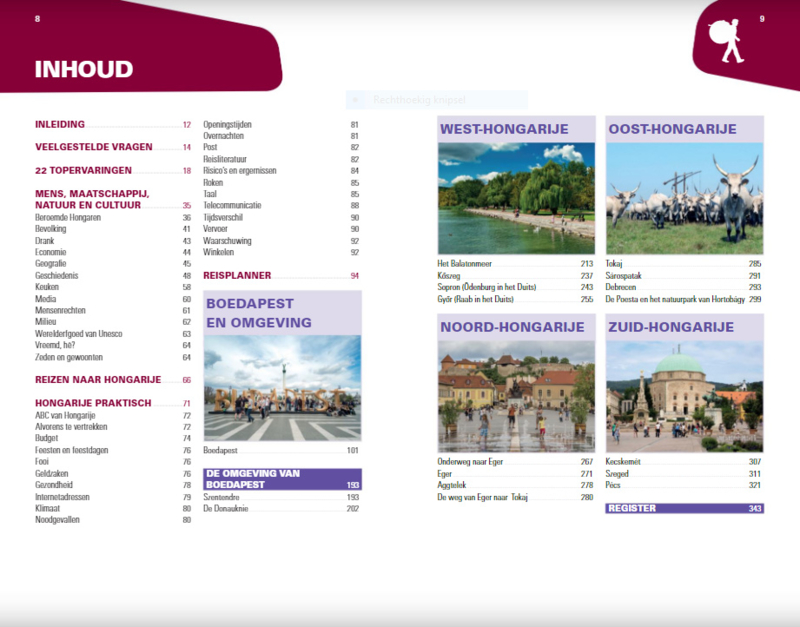Go to the REISPLANNER chapter
The image size is (800, 627).
point(281,275)
